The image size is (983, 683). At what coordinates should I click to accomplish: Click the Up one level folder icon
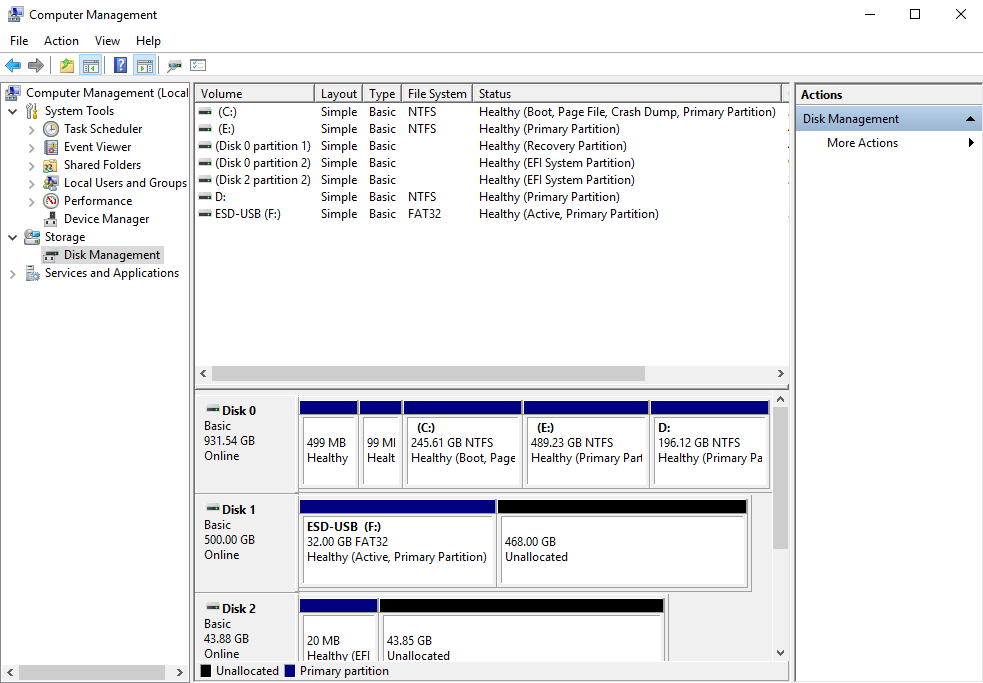coord(65,64)
